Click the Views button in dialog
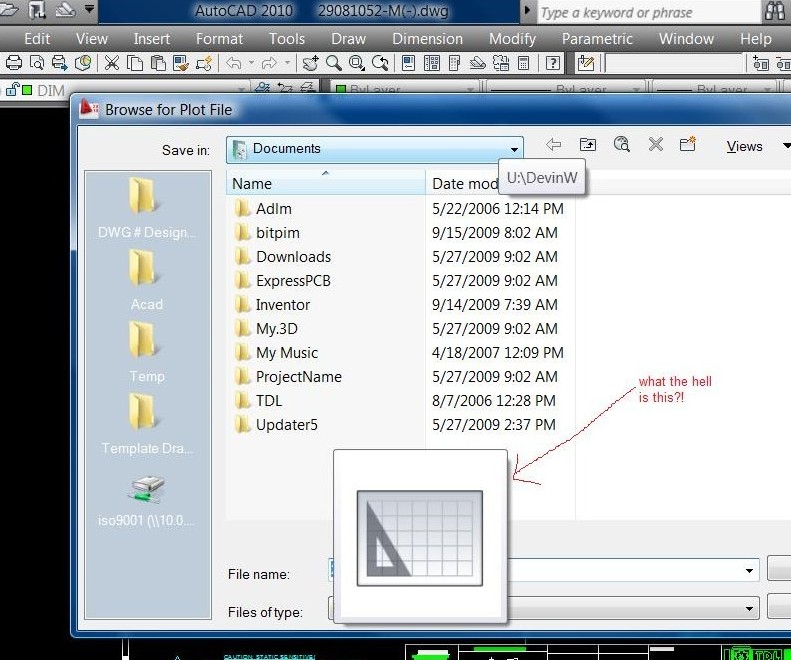Viewport: 791px width, 660px height. tap(745, 146)
